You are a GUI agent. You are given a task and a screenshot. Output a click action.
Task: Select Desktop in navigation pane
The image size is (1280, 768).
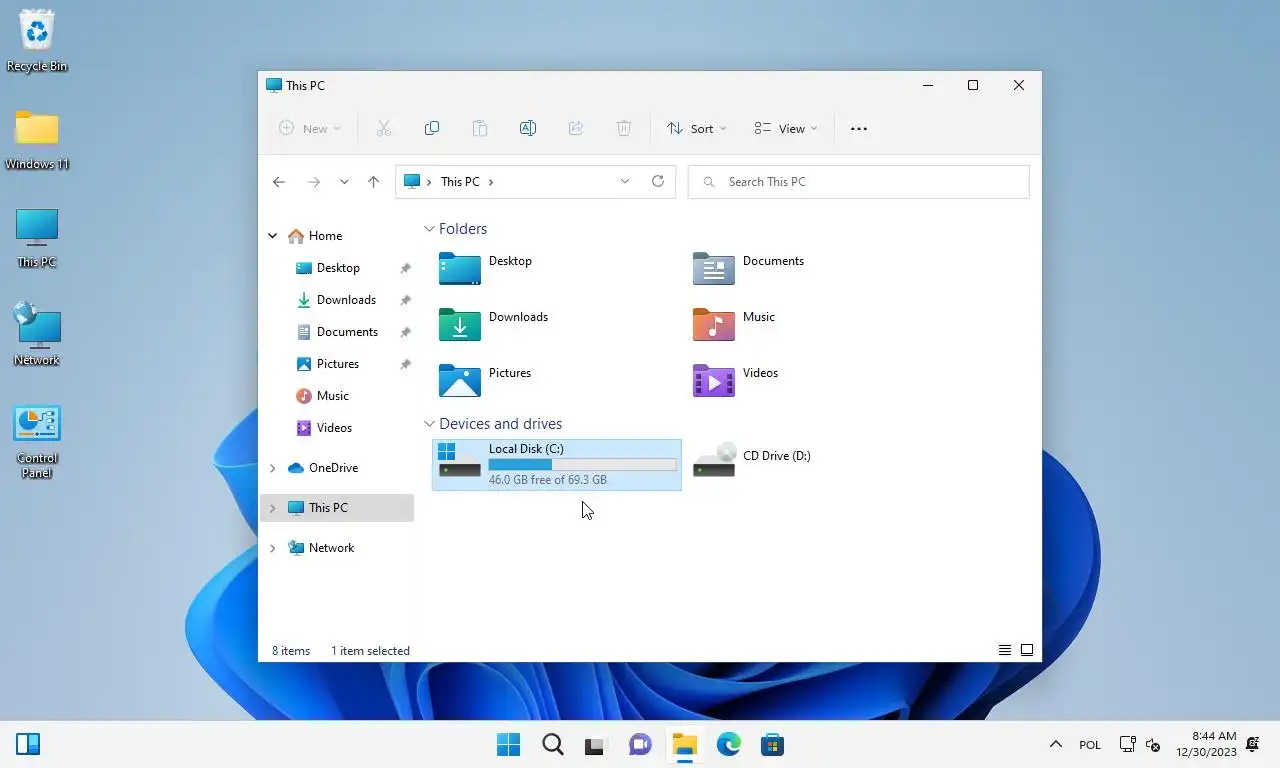(x=337, y=268)
